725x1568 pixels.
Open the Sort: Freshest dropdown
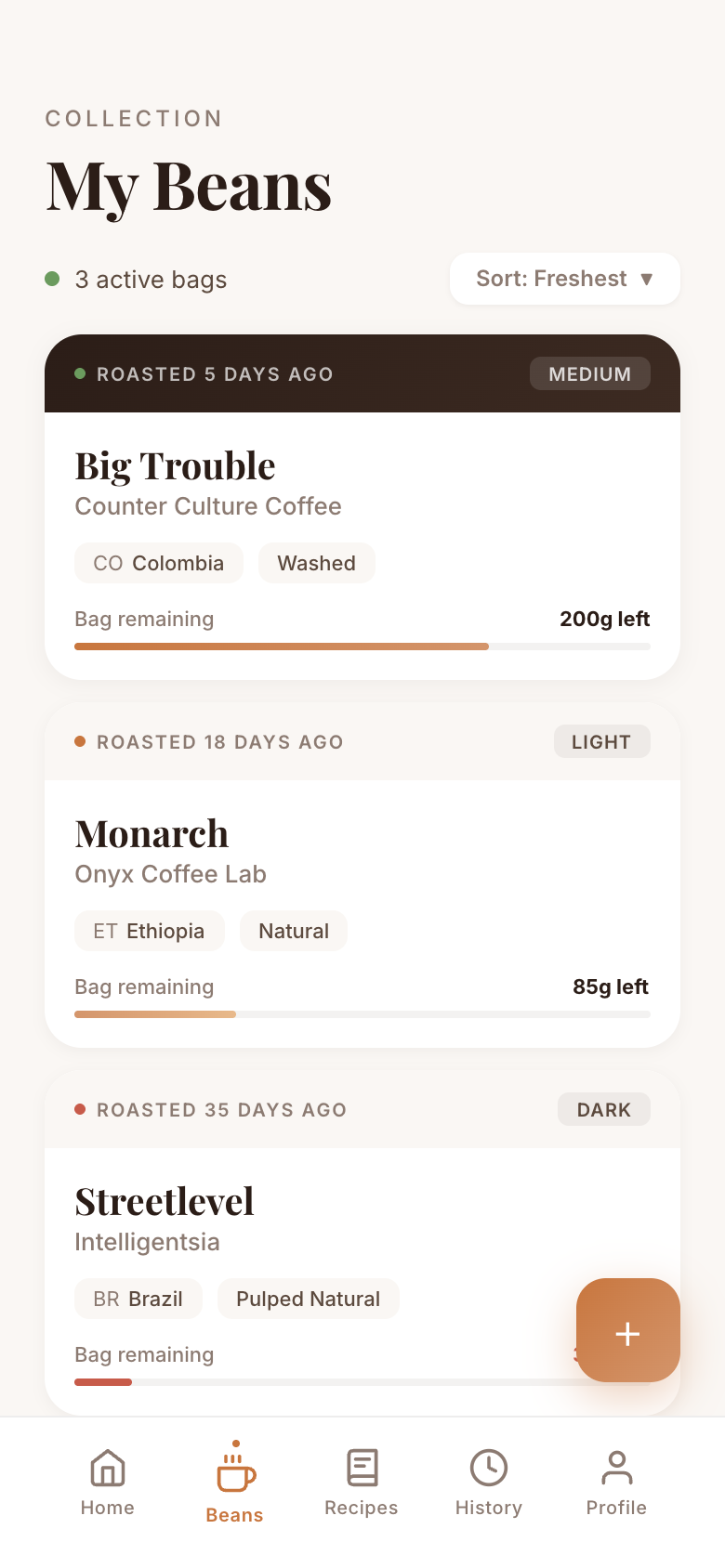(564, 279)
